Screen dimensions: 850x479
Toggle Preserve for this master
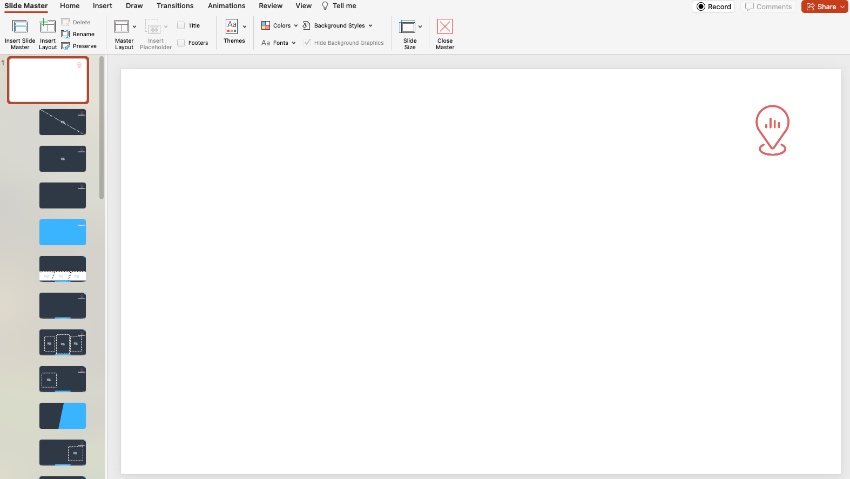coord(79,46)
